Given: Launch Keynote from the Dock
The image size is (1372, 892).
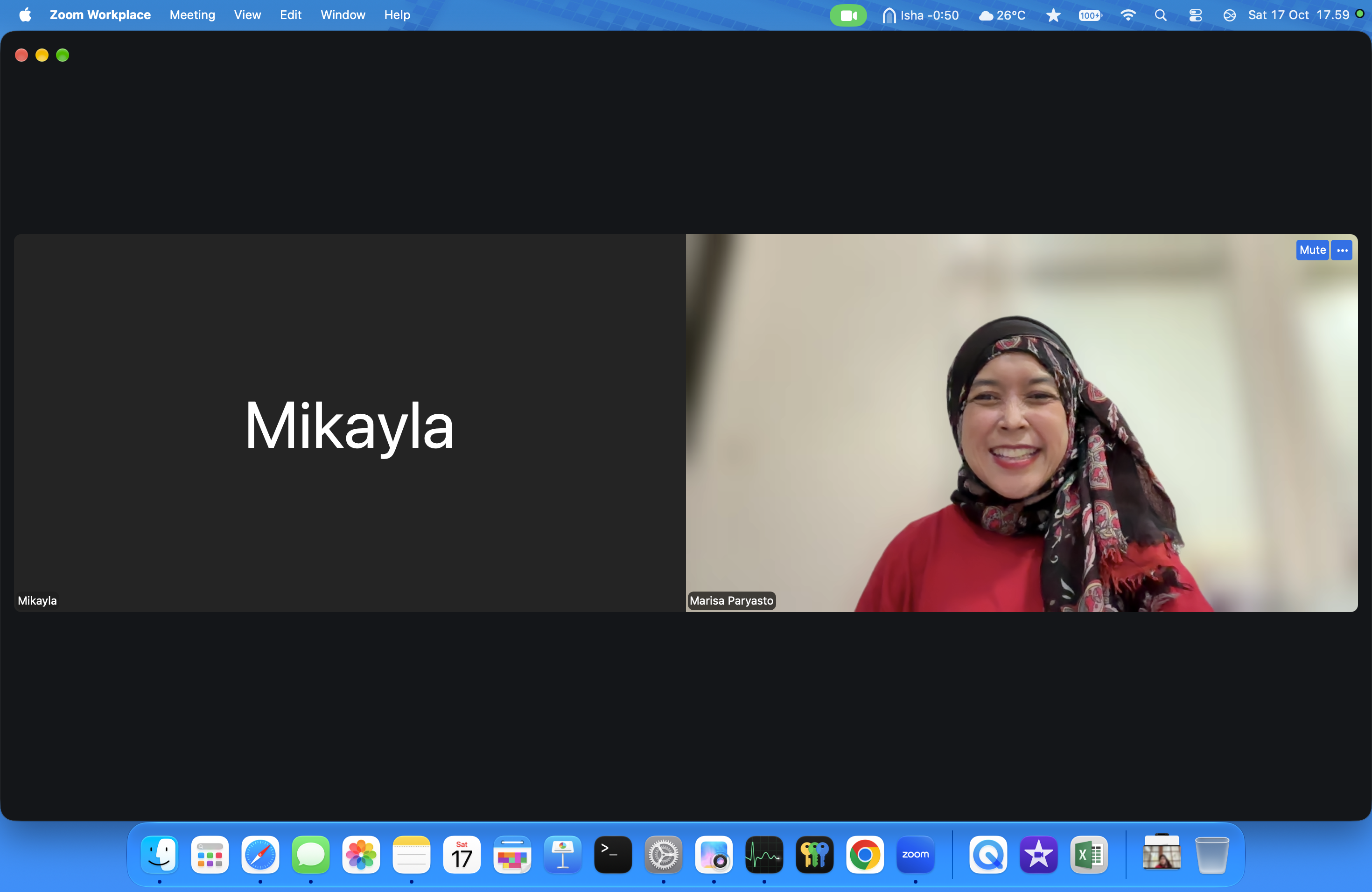Looking at the screenshot, I should point(563,855).
